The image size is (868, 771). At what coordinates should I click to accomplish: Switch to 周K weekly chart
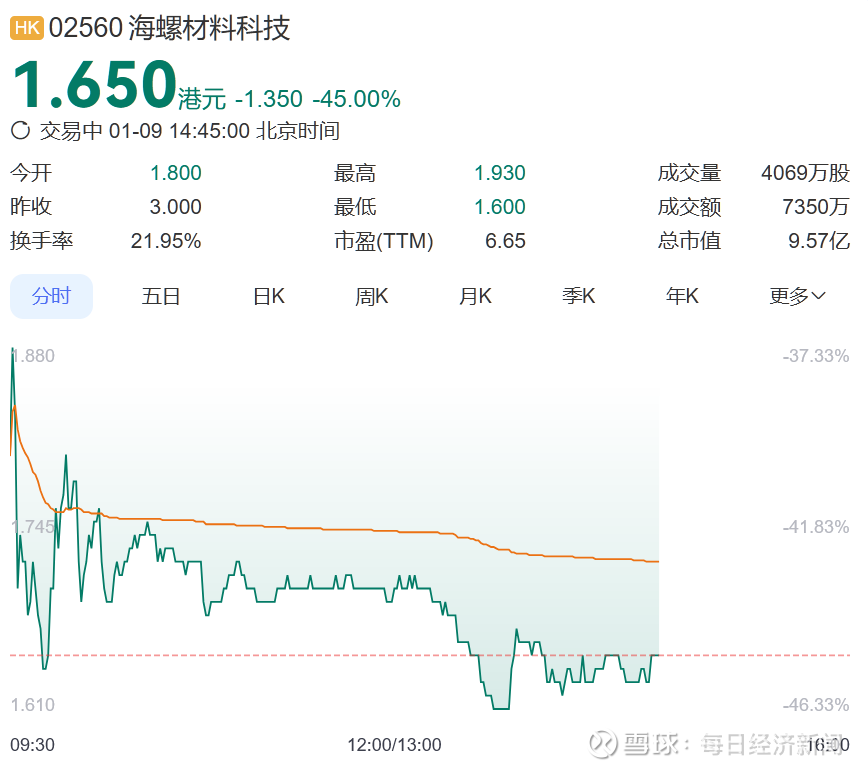pos(371,296)
